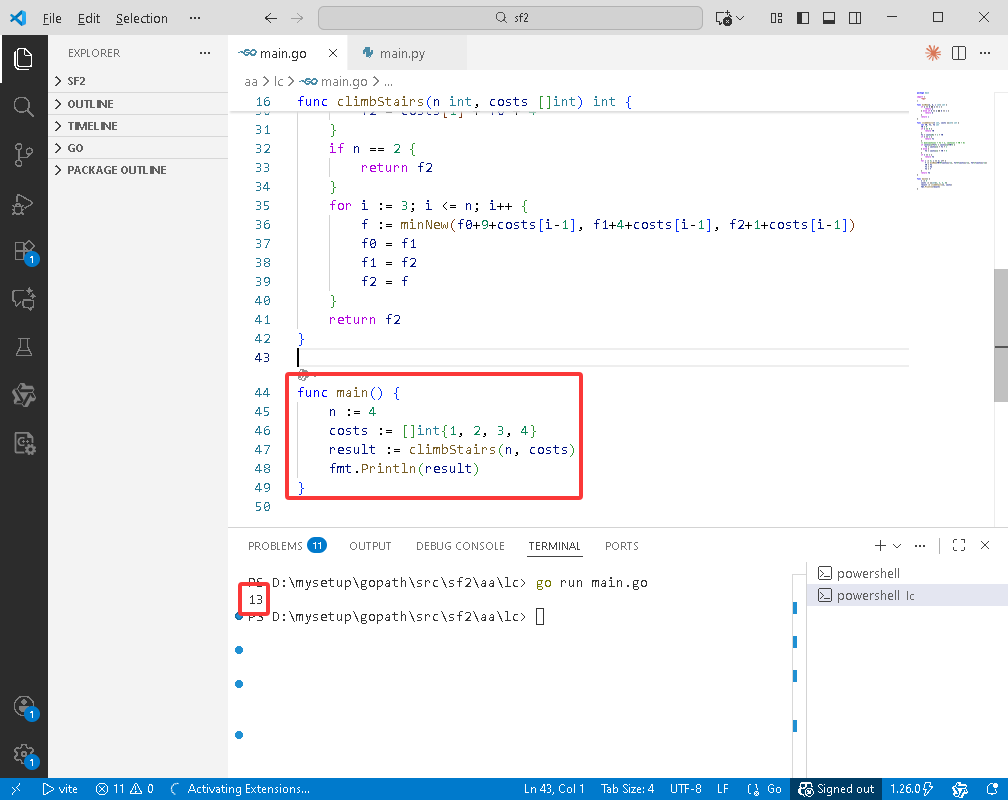Click errors and warnings count
The height and width of the screenshot is (800, 1008).
click(125, 789)
